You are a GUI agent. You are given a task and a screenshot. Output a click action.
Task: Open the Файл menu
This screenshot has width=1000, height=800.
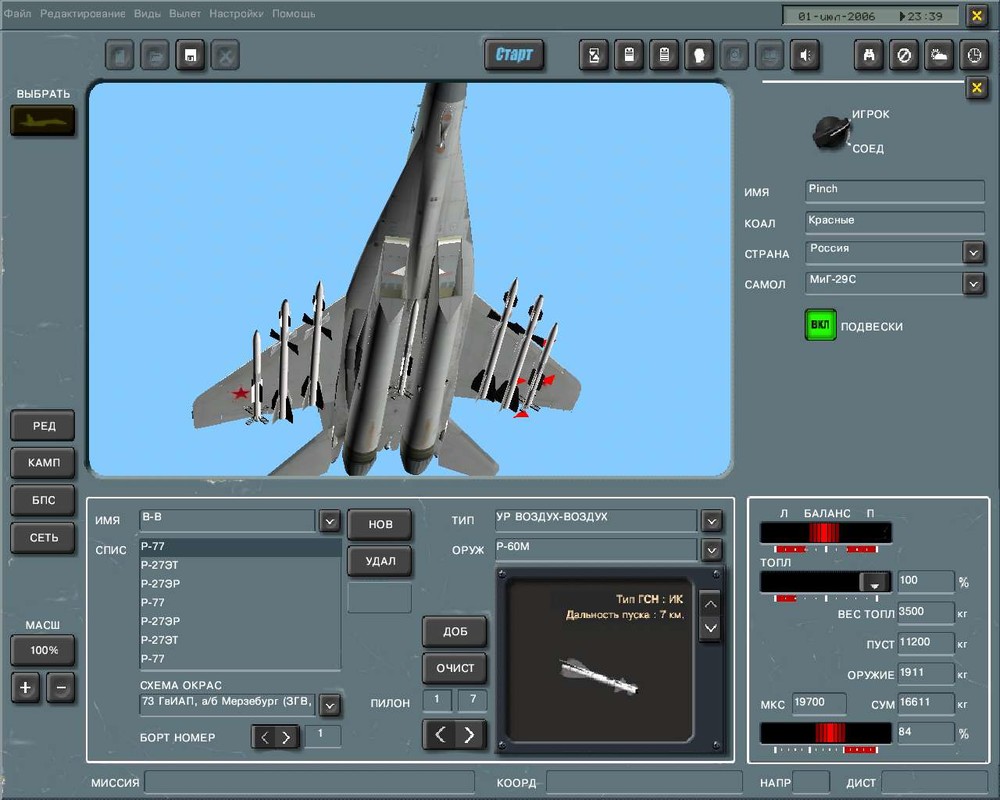(x=17, y=14)
